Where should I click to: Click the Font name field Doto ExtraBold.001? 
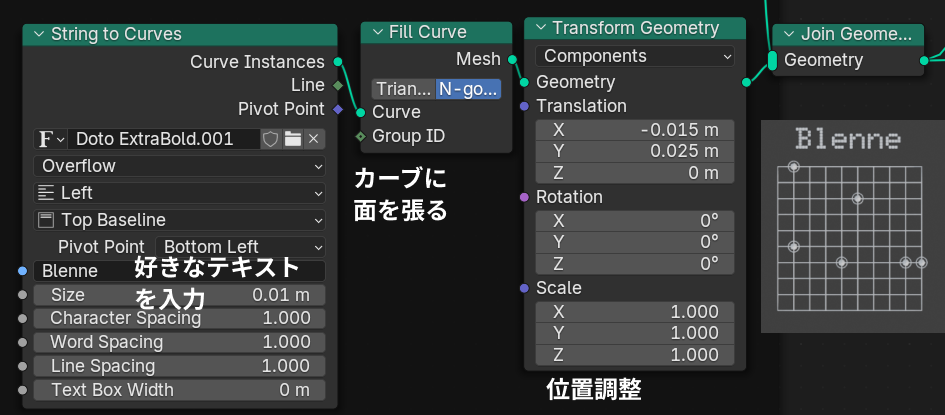point(163,139)
